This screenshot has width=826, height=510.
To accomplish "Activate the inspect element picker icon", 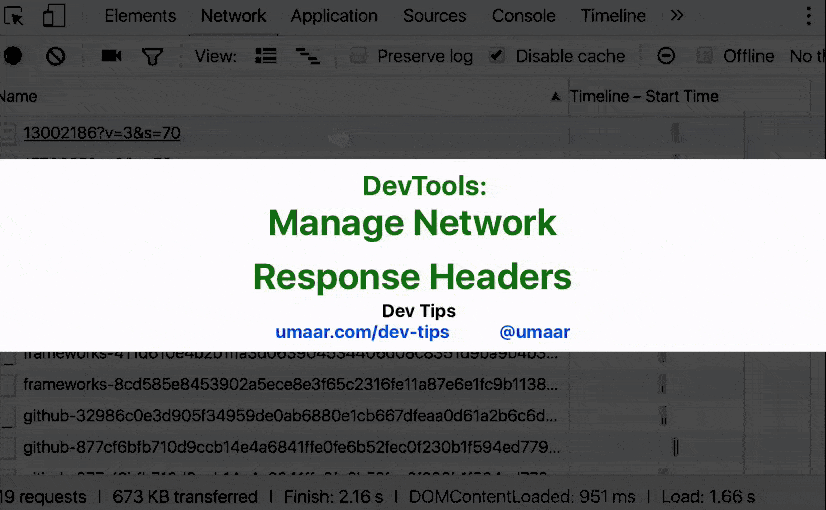I will point(14,16).
